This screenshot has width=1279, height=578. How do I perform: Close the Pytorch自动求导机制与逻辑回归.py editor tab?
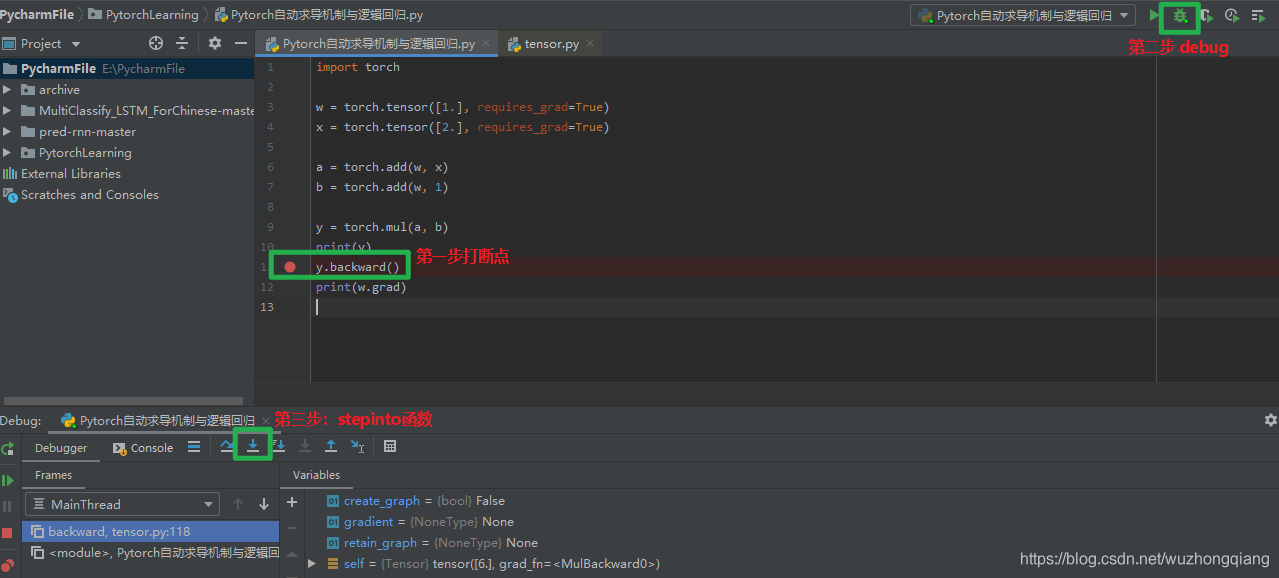(486, 44)
